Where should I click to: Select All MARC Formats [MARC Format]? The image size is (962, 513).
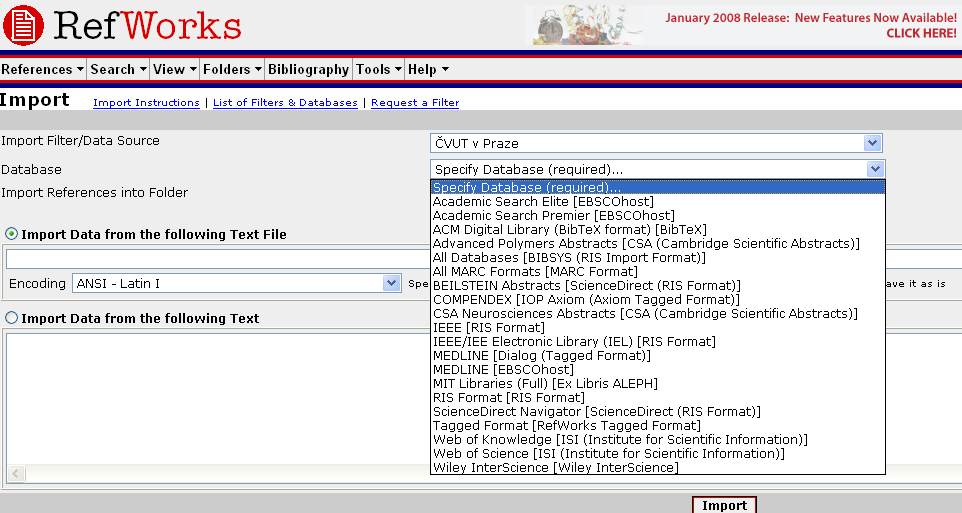point(658,271)
